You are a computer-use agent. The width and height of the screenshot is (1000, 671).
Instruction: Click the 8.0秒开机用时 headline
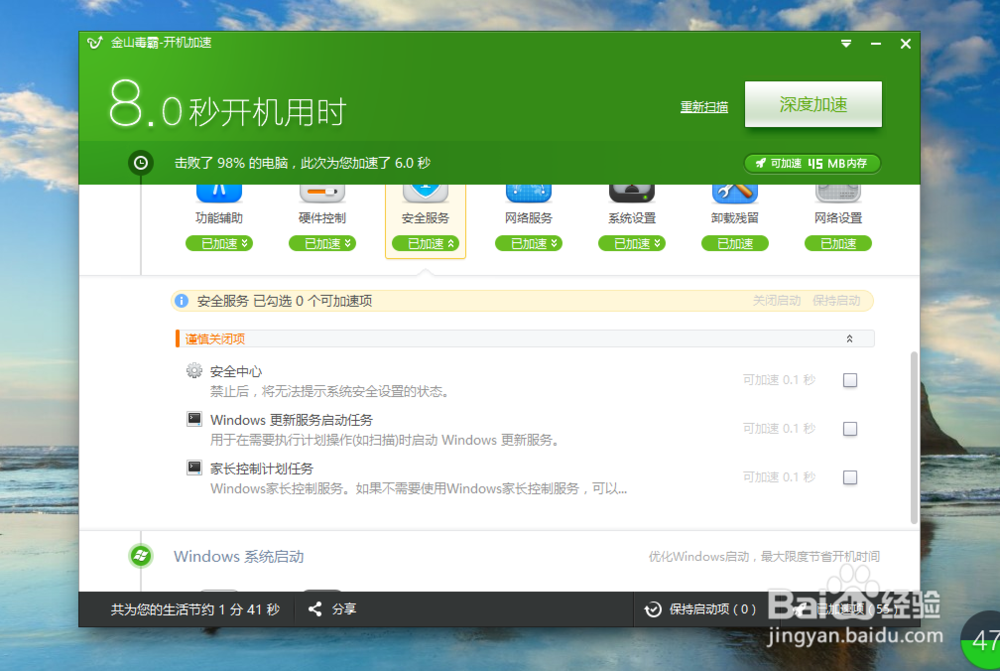[x=227, y=105]
